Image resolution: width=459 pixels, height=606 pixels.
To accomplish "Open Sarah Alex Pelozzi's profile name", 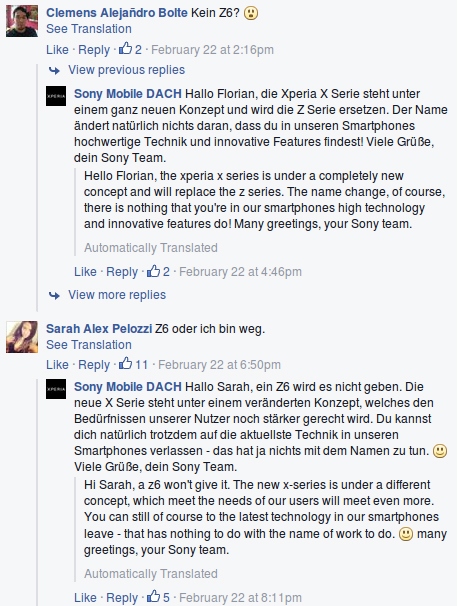I will click(99, 329).
